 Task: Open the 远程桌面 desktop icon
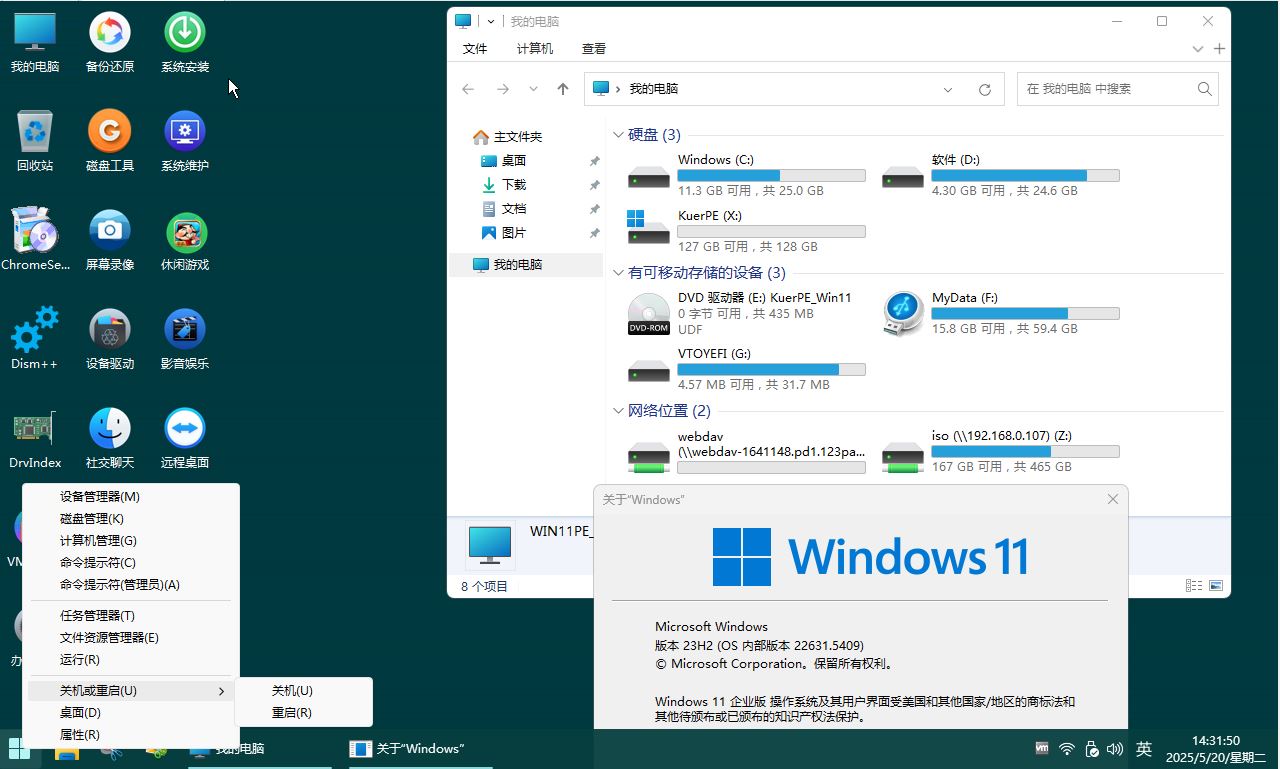click(x=185, y=439)
